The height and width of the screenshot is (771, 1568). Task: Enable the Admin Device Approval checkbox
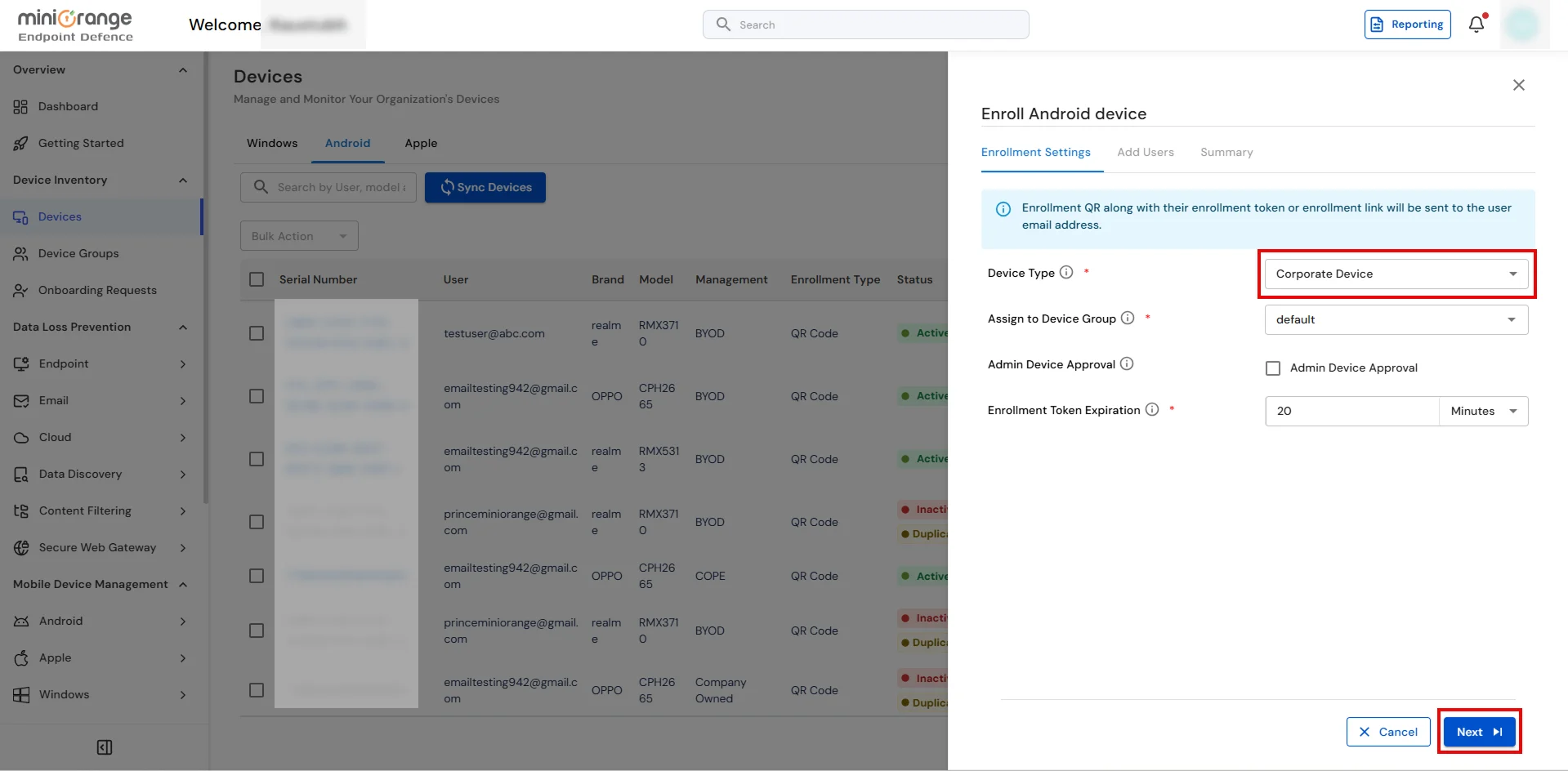pos(1273,368)
